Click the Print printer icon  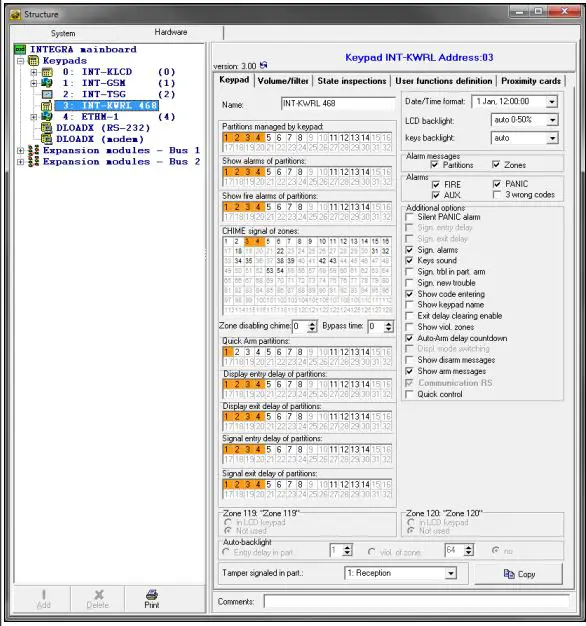pyautogui.click(x=152, y=594)
